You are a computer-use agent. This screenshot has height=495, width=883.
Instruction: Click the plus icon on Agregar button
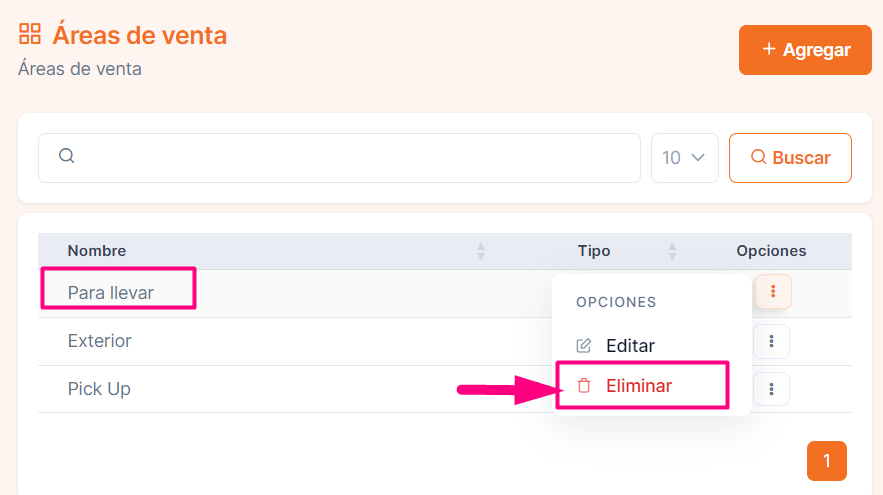point(769,49)
